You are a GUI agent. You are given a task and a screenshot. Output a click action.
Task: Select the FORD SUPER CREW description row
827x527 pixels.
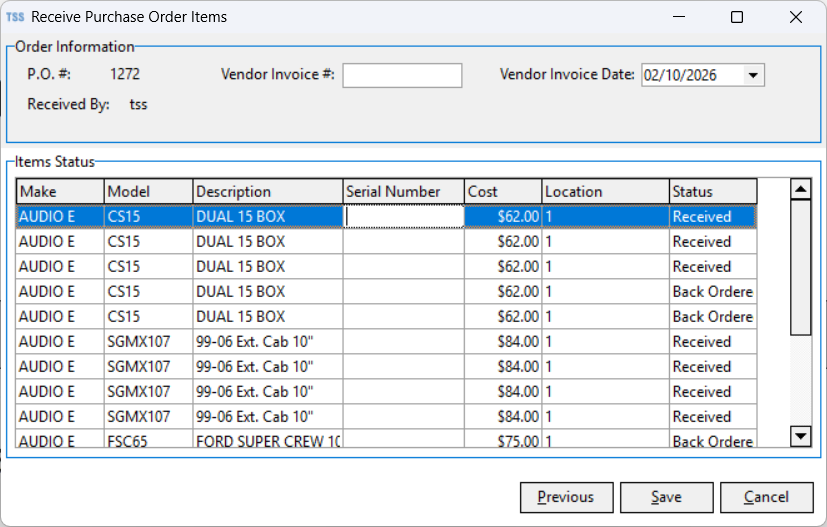click(x=267, y=441)
